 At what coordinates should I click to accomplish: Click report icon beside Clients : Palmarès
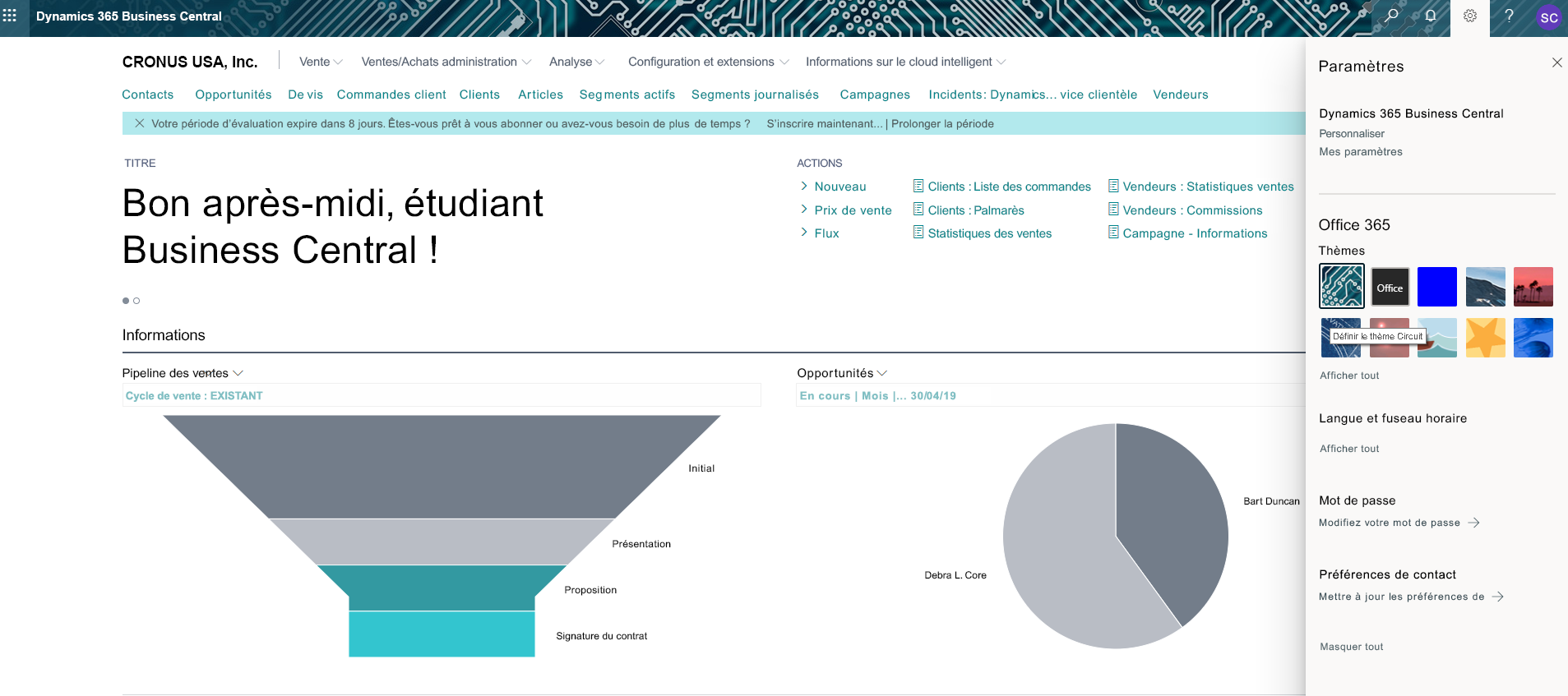tap(918, 210)
